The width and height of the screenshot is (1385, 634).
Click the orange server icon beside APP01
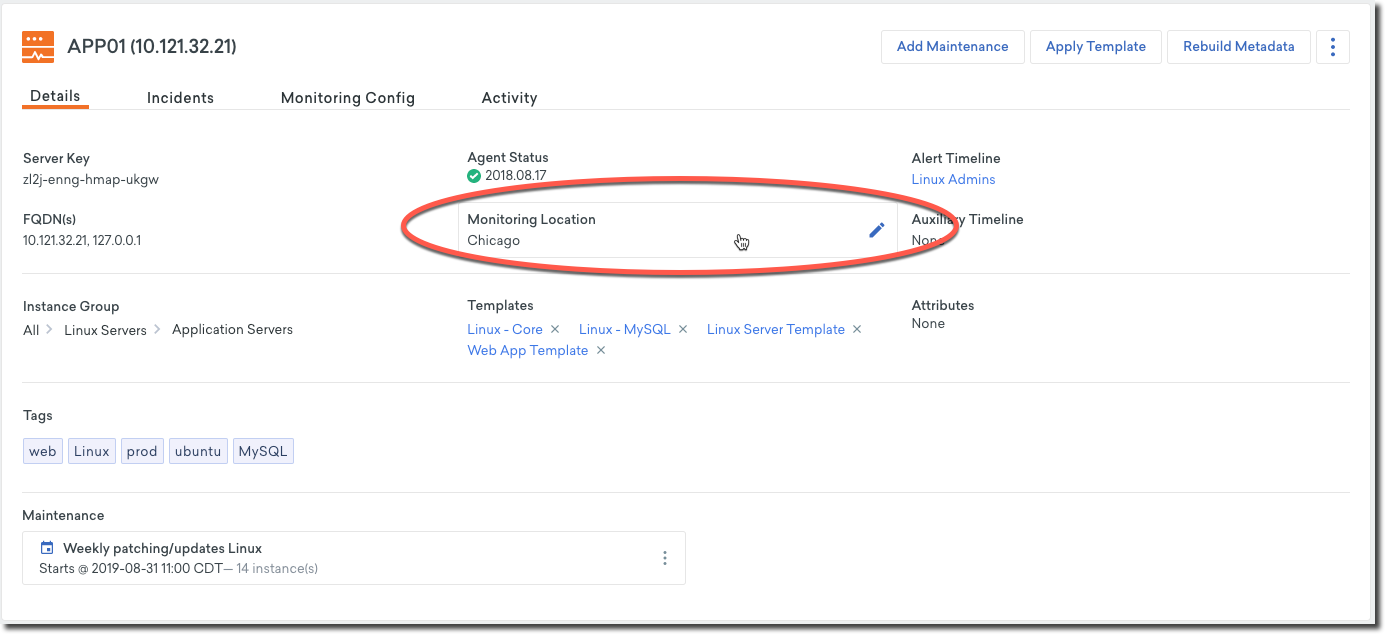[x=39, y=46]
